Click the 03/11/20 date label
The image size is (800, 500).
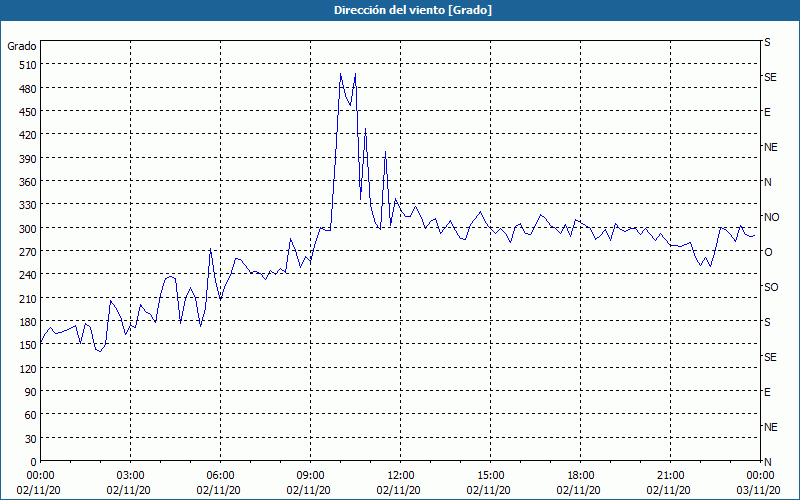tap(758, 490)
